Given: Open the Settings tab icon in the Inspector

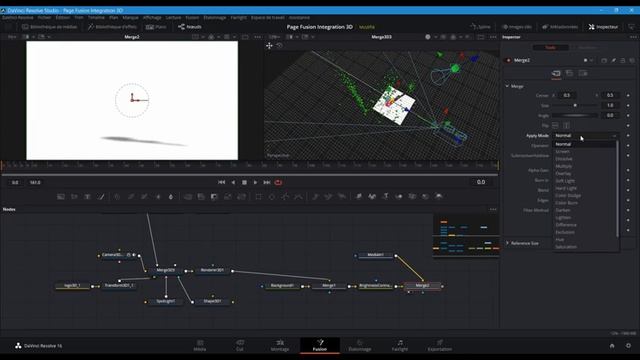Looking at the screenshot, I should click(583, 73).
